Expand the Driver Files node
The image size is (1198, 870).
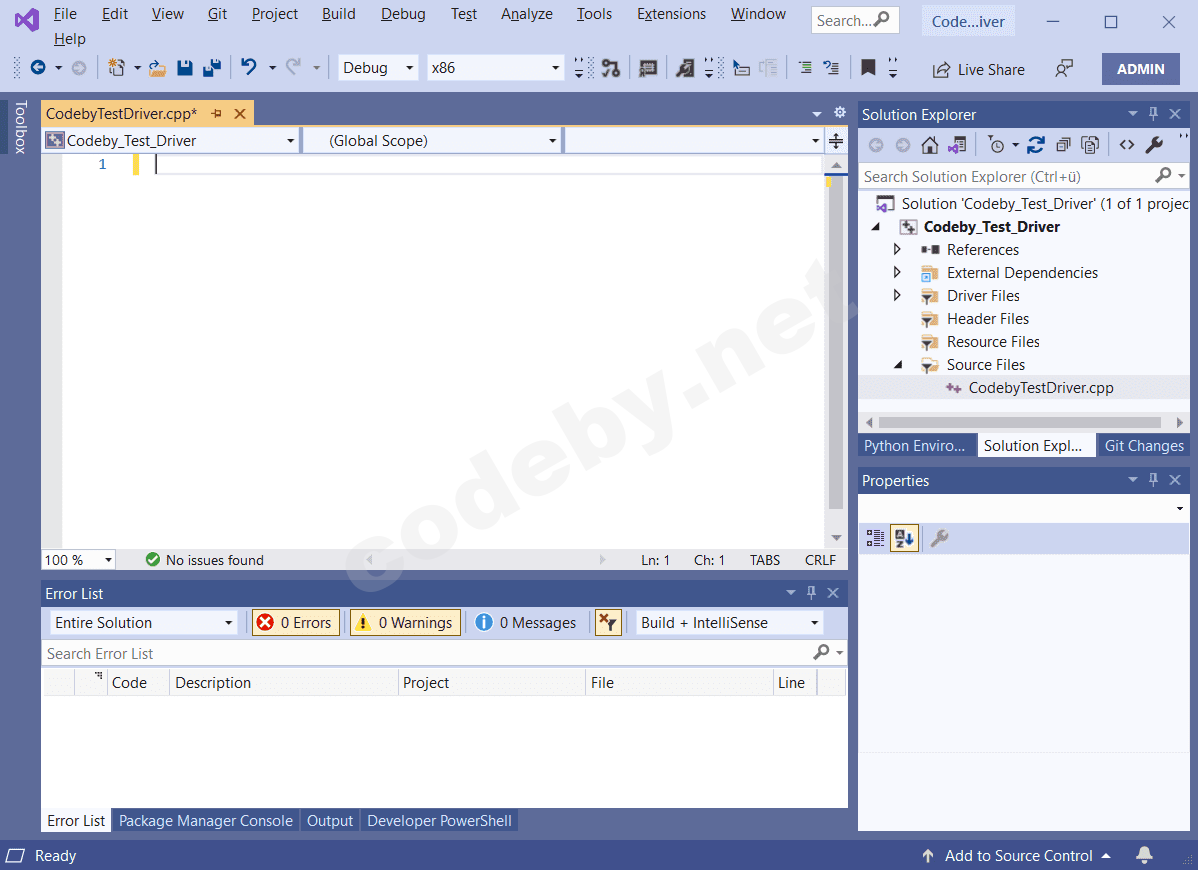(897, 296)
